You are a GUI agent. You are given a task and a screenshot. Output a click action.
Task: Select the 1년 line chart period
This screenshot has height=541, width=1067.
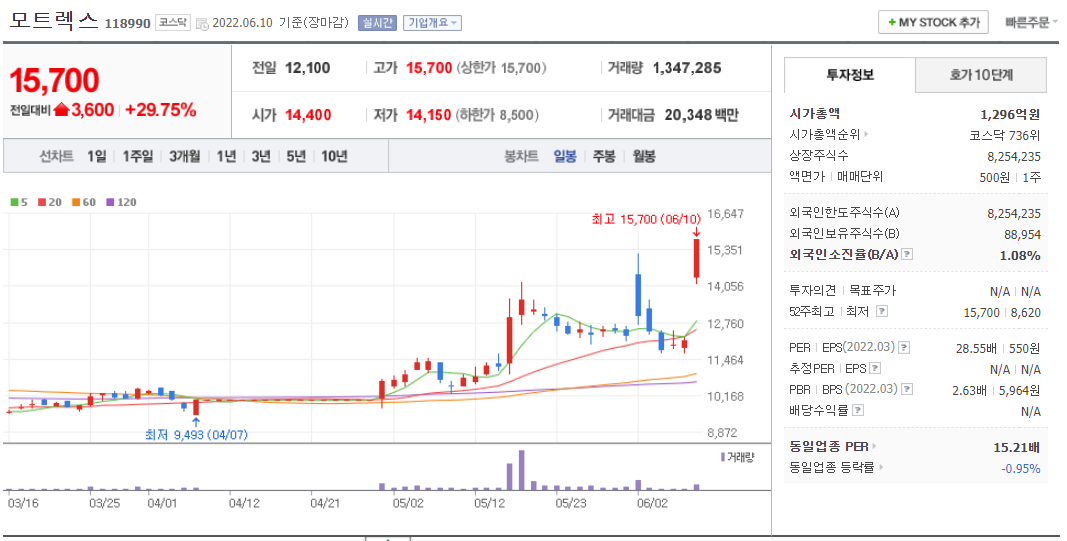pos(227,157)
